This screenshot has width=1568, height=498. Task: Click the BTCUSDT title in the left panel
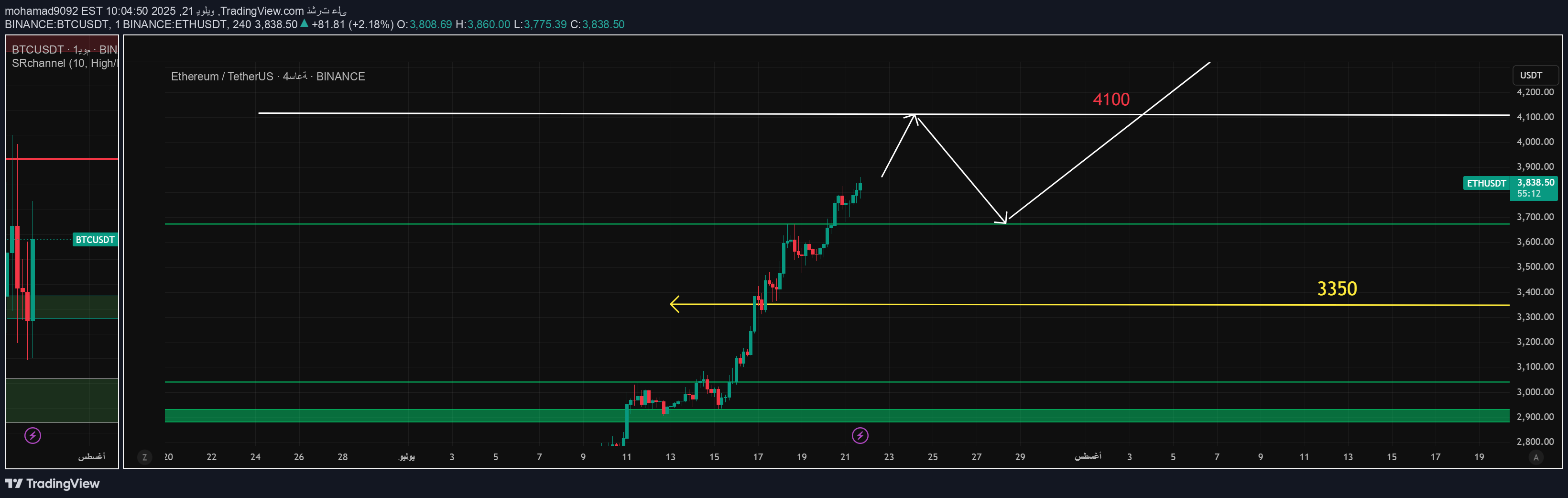[x=65, y=50]
